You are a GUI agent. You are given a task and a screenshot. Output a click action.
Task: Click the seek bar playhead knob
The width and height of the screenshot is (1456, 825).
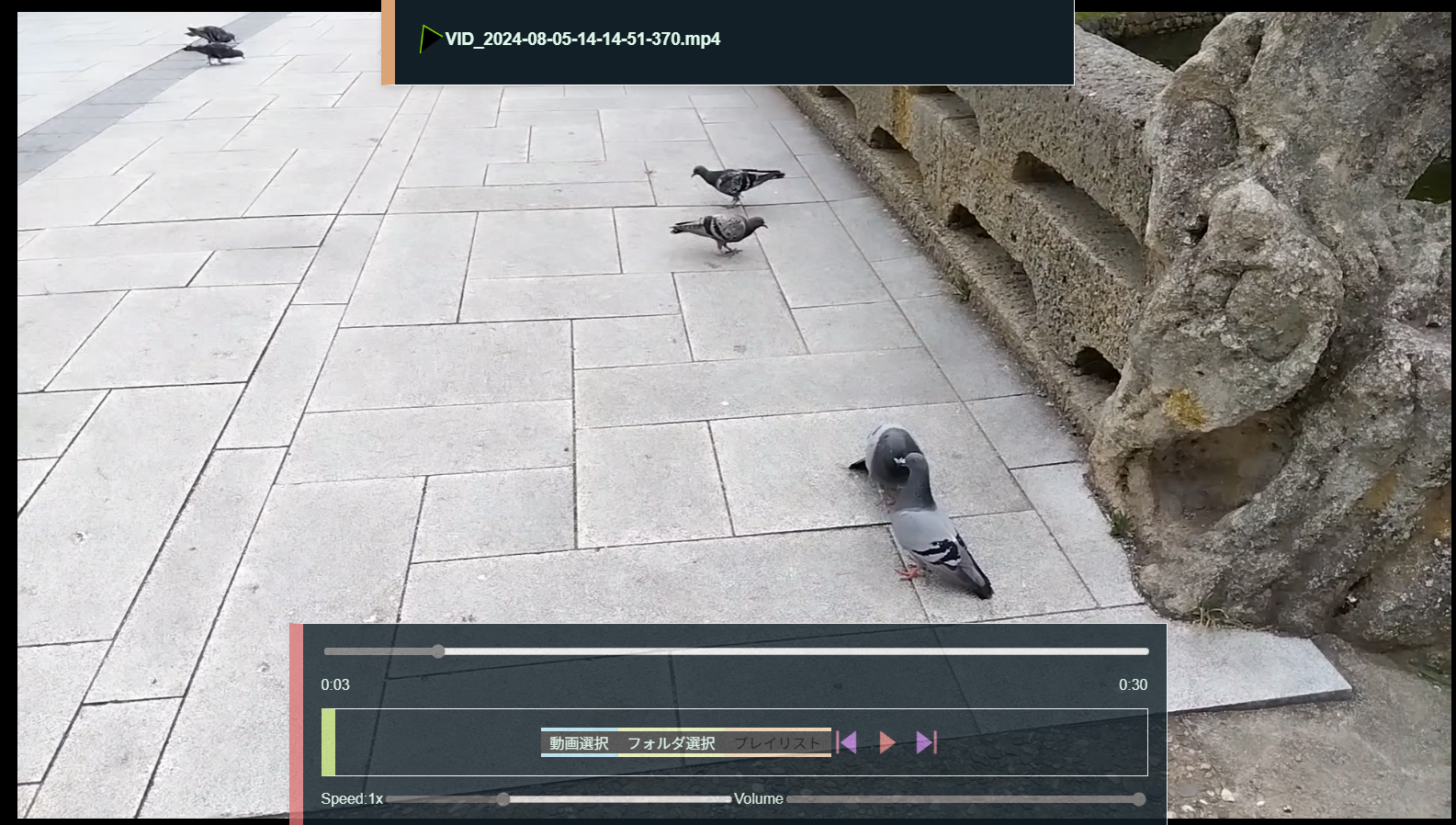[438, 651]
